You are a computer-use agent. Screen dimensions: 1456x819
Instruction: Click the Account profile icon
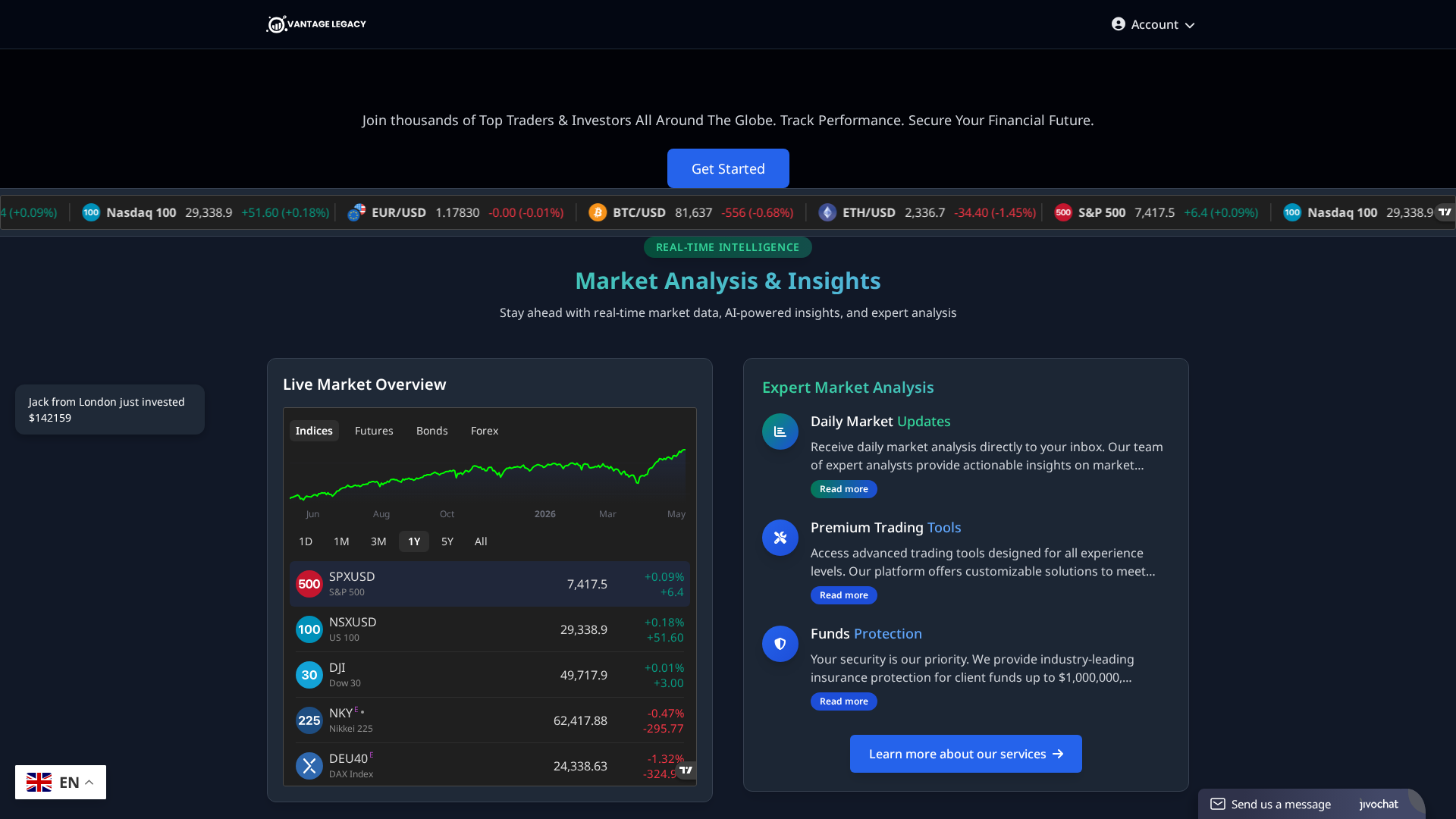pyautogui.click(x=1118, y=24)
